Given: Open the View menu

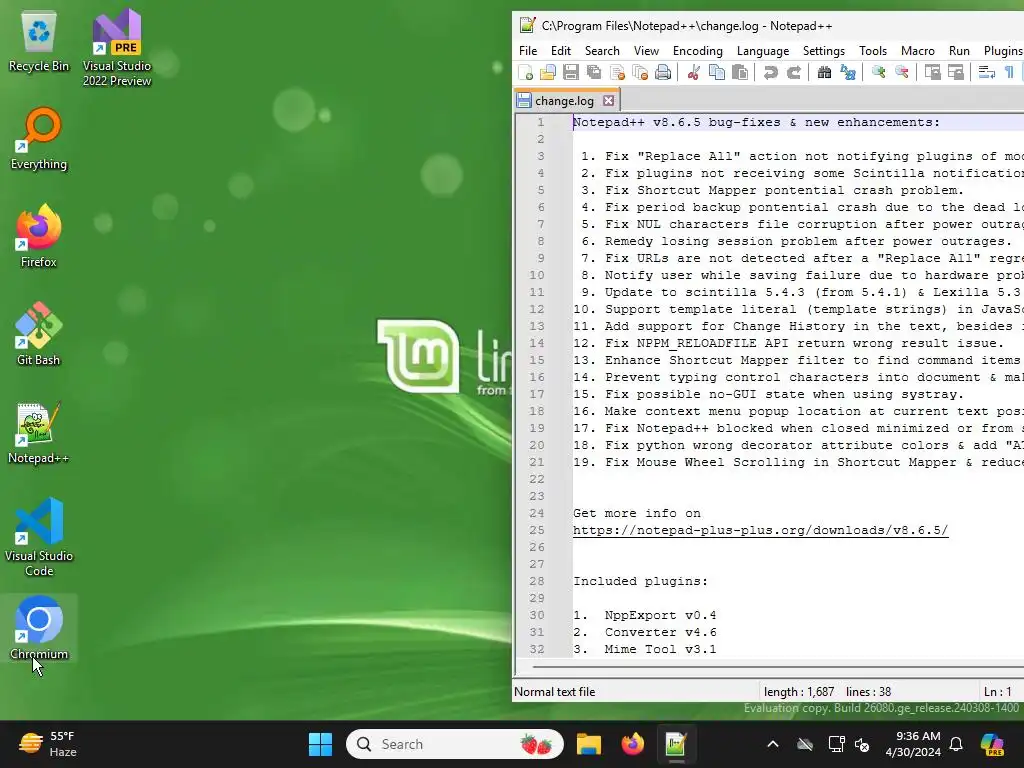Looking at the screenshot, I should tap(646, 51).
